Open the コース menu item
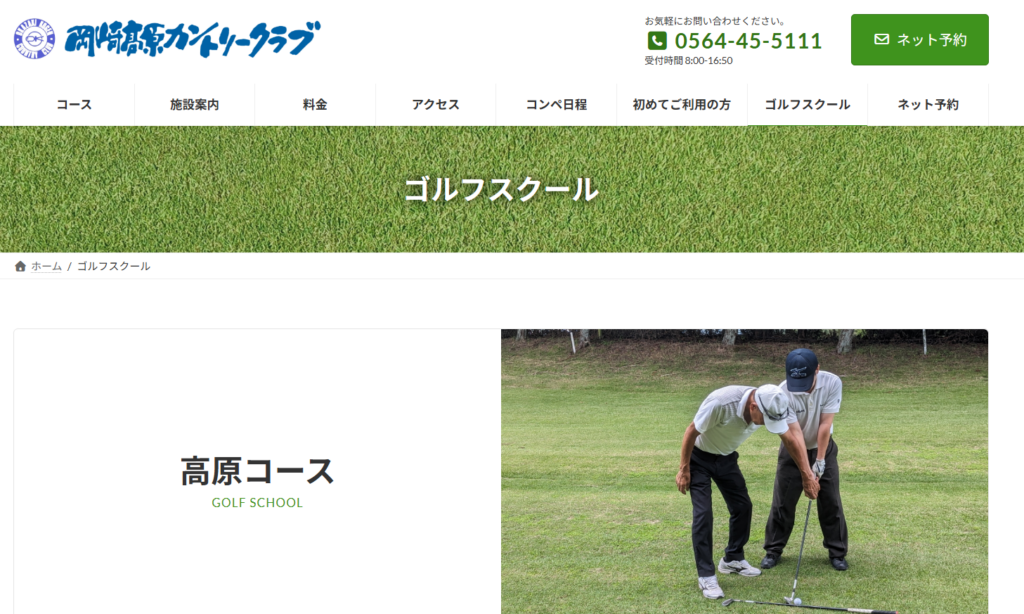1024x614 pixels. point(74,105)
